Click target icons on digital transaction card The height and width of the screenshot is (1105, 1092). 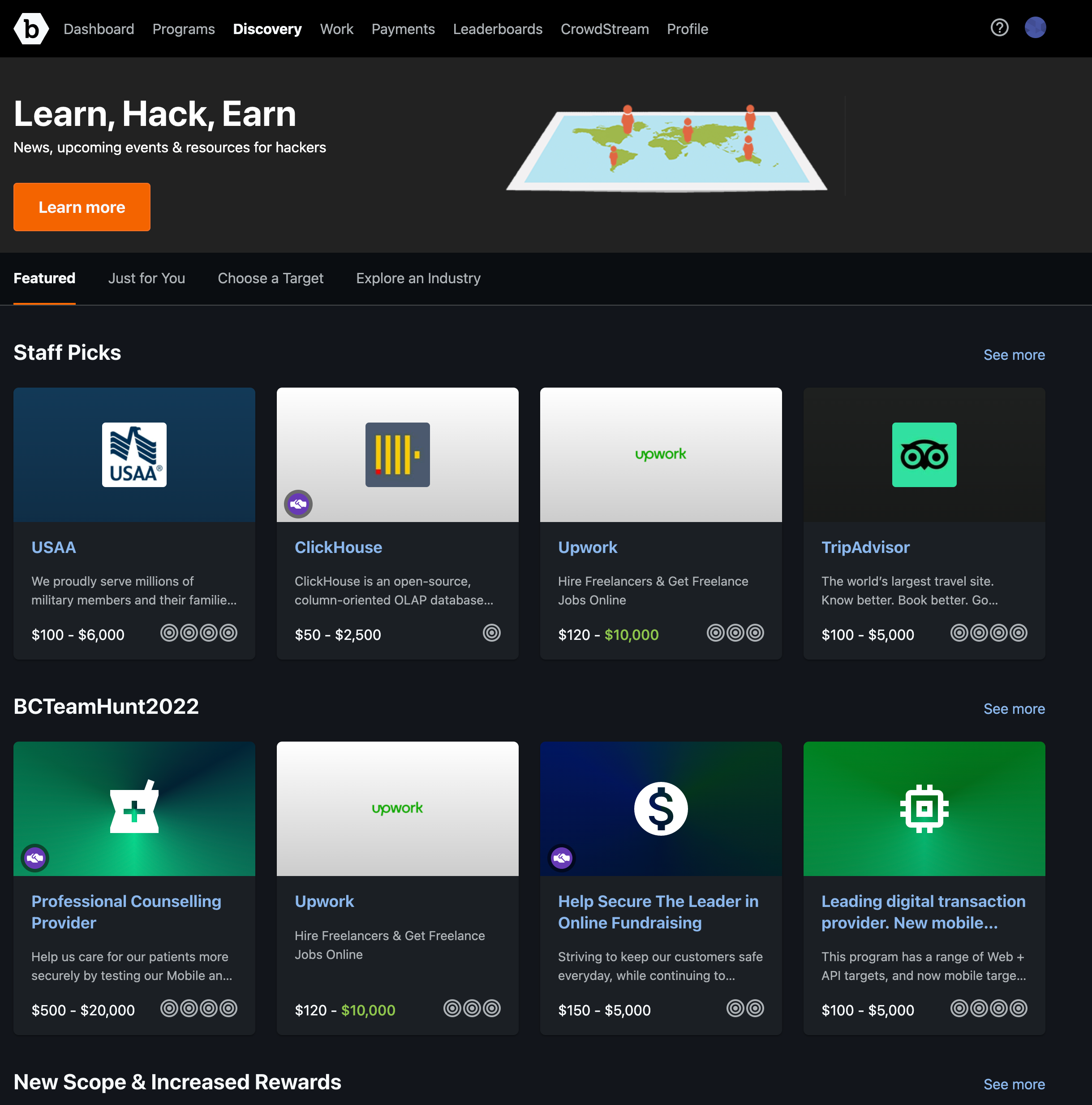(989, 1008)
